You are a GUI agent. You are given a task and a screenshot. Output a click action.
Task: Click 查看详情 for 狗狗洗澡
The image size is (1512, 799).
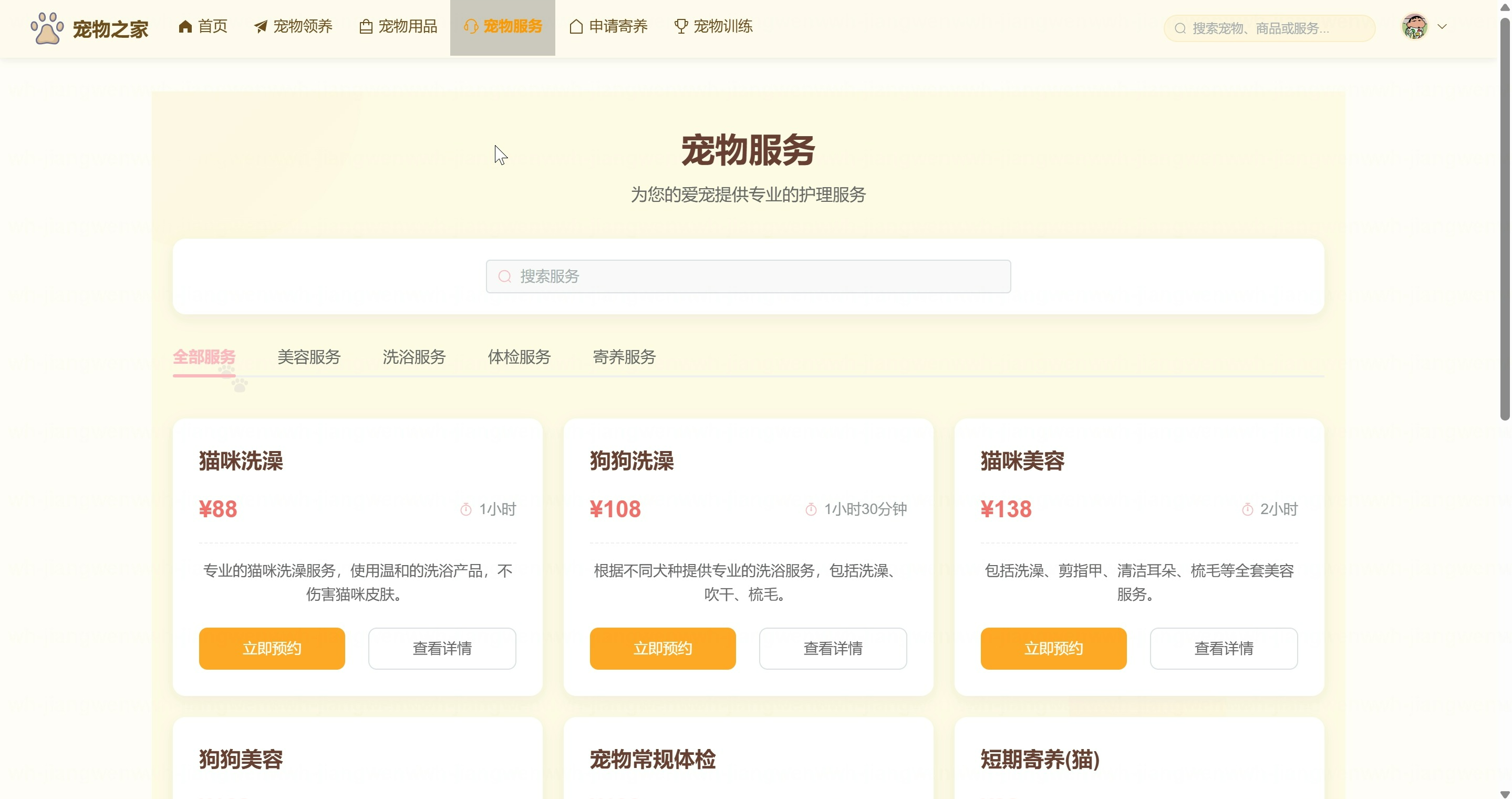(832, 648)
